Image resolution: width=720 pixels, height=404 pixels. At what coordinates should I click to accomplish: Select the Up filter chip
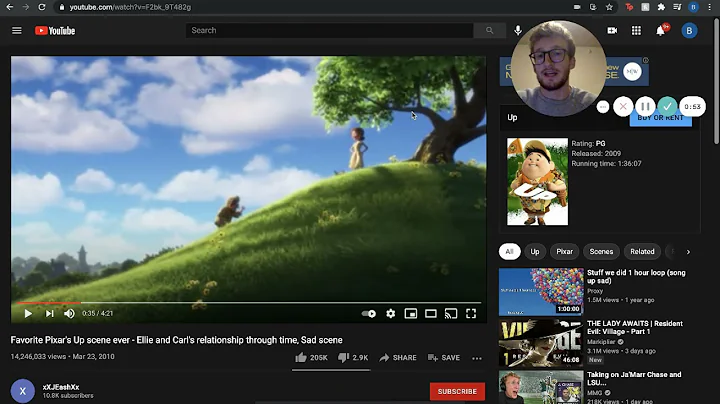tap(535, 252)
